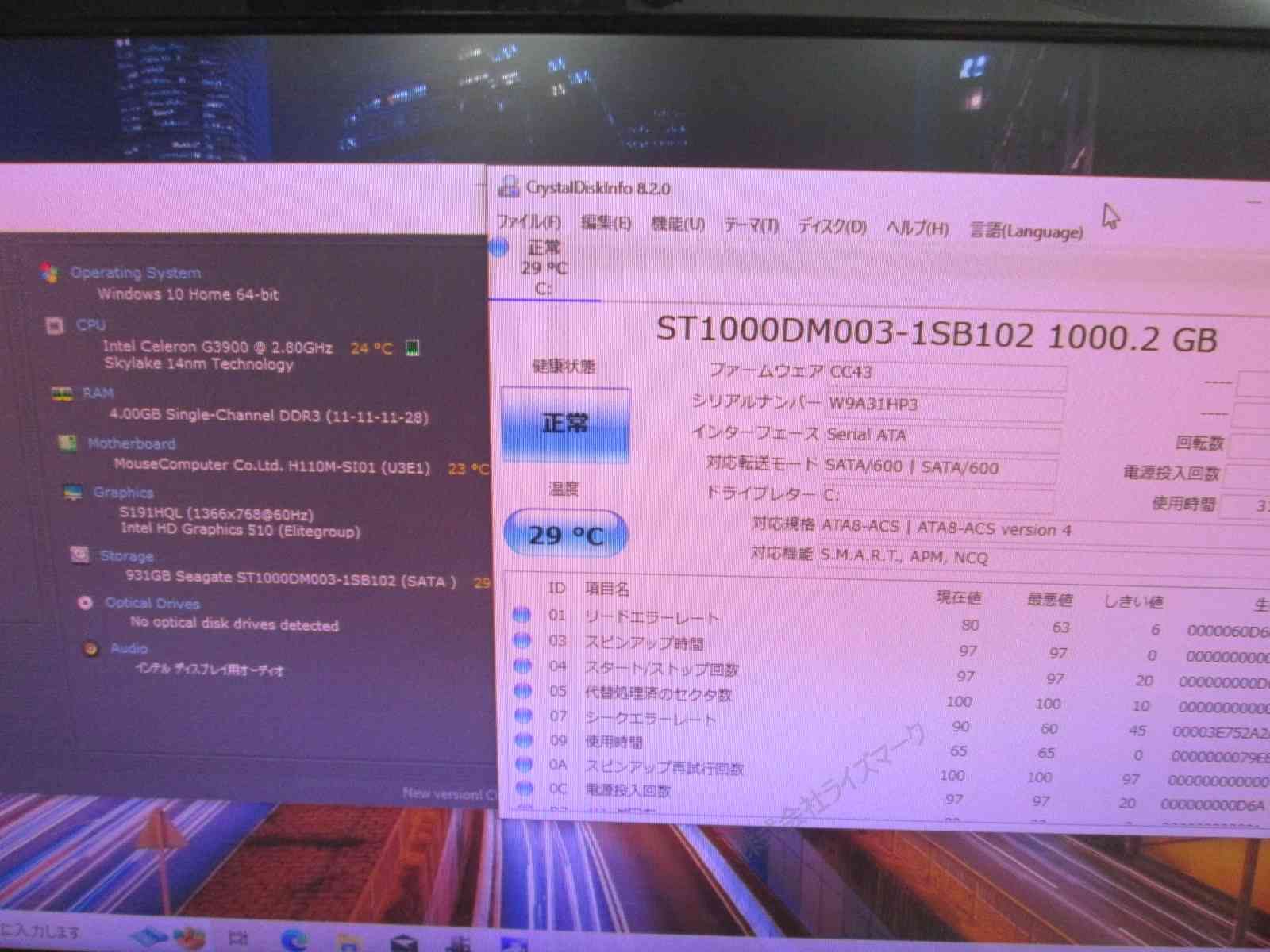Click status circle for attribute 04 スタート/ストップ回数
1270x952 pixels.
tap(522, 665)
